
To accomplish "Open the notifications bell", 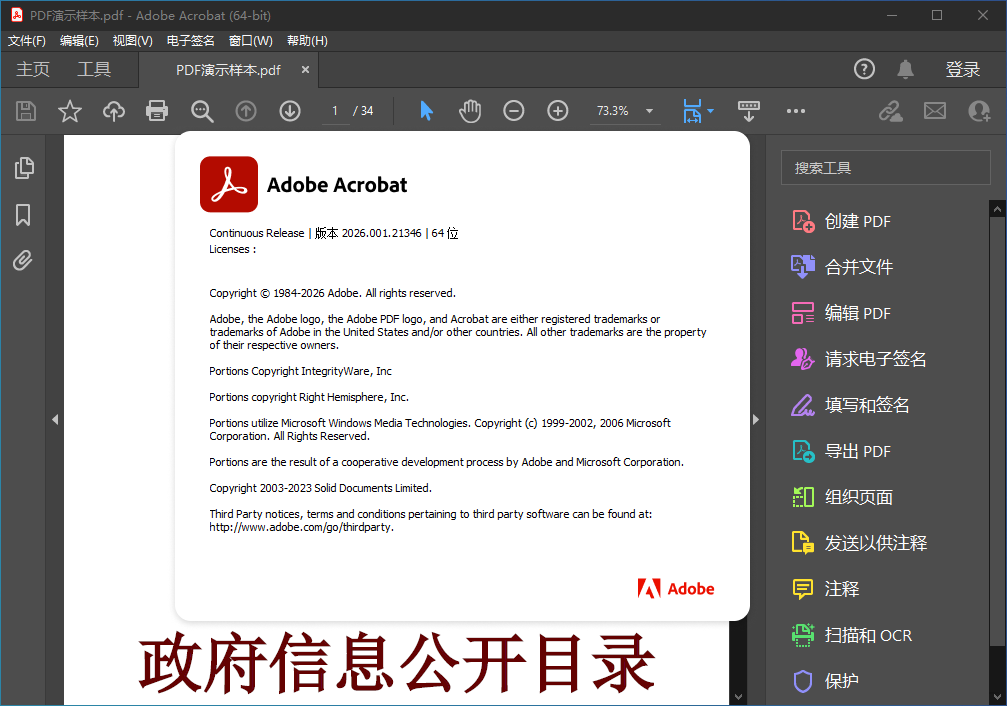I will click(x=906, y=69).
